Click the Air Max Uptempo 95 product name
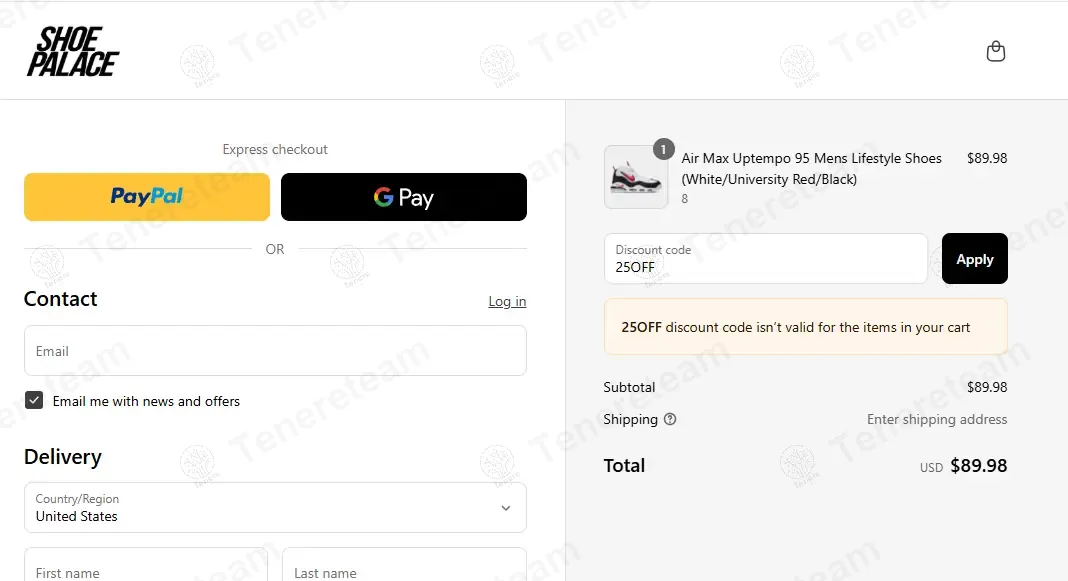Viewport: 1068px width, 581px height. [811, 158]
